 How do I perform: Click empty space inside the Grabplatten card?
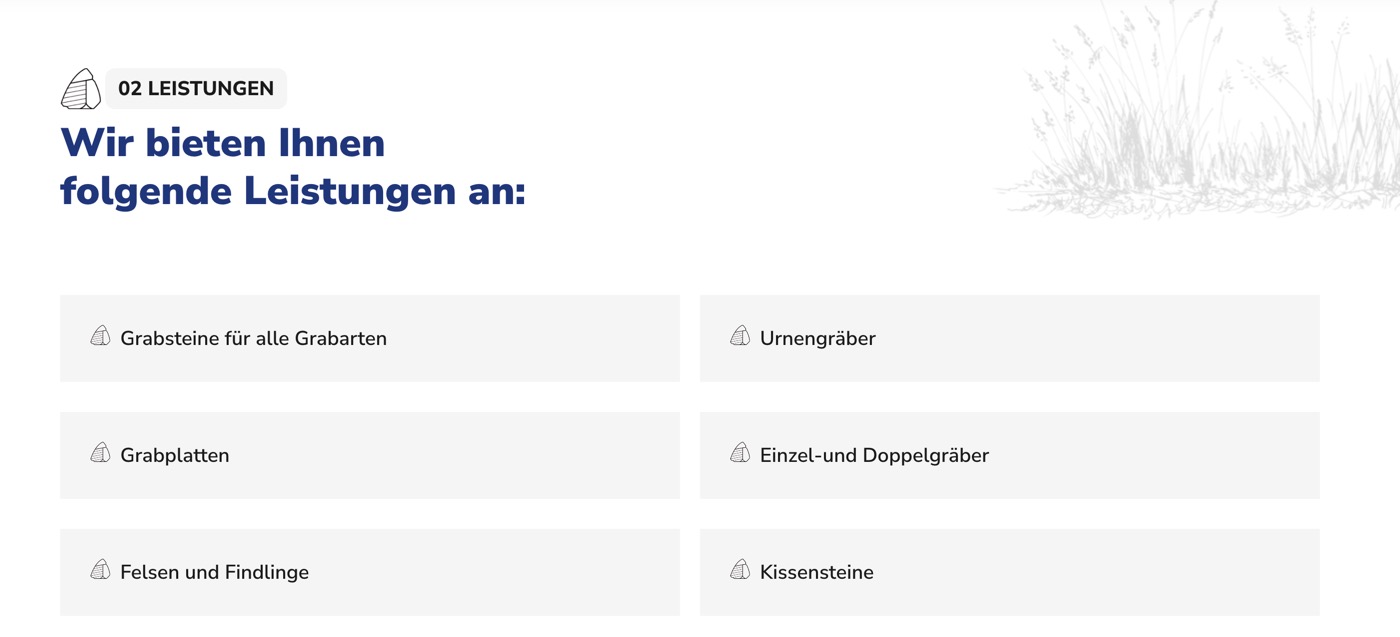pyautogui.click(x=450, y=455)
